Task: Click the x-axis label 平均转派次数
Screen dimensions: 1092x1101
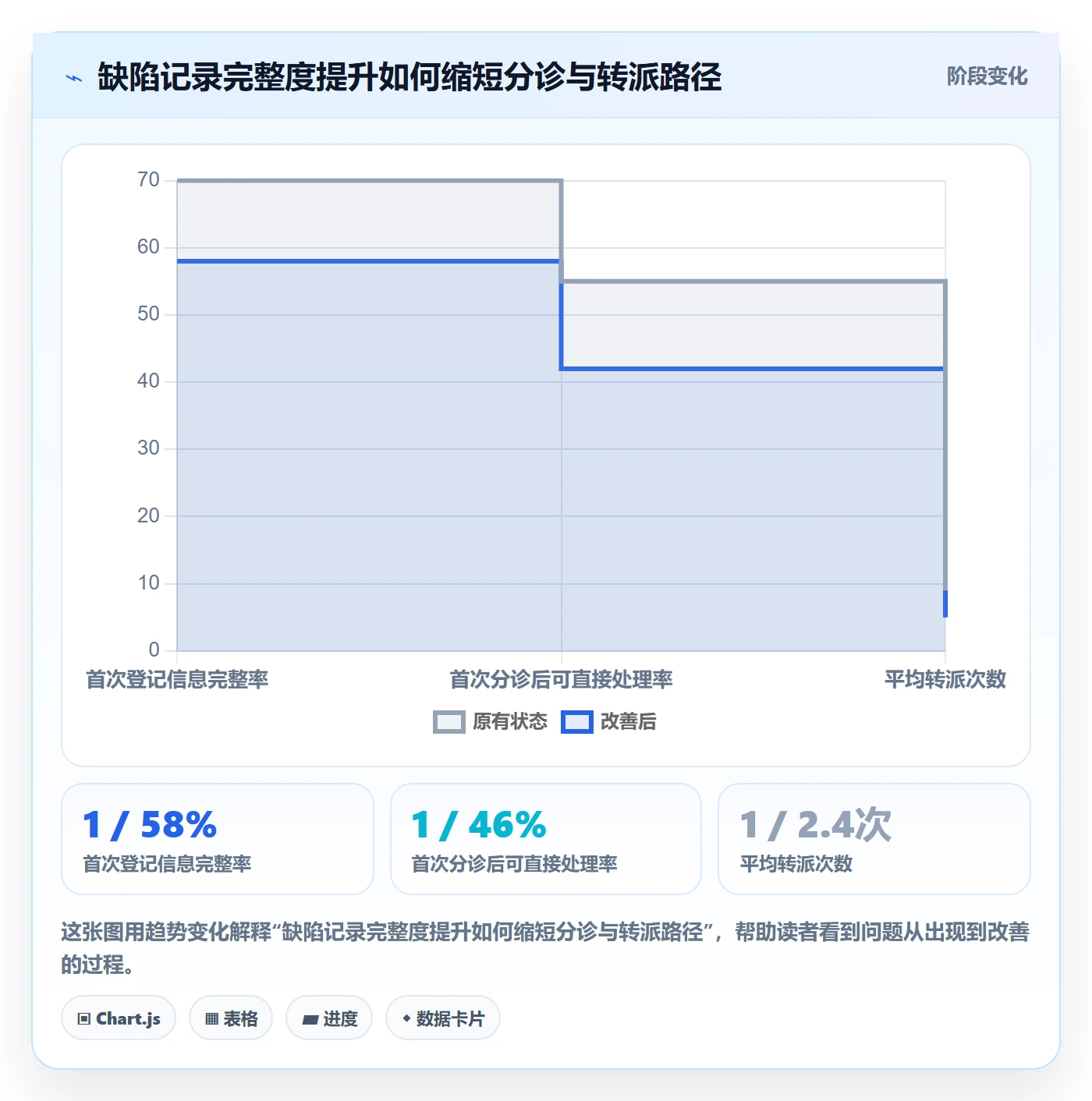Action: pyautogui.click(x=945, y=680)
